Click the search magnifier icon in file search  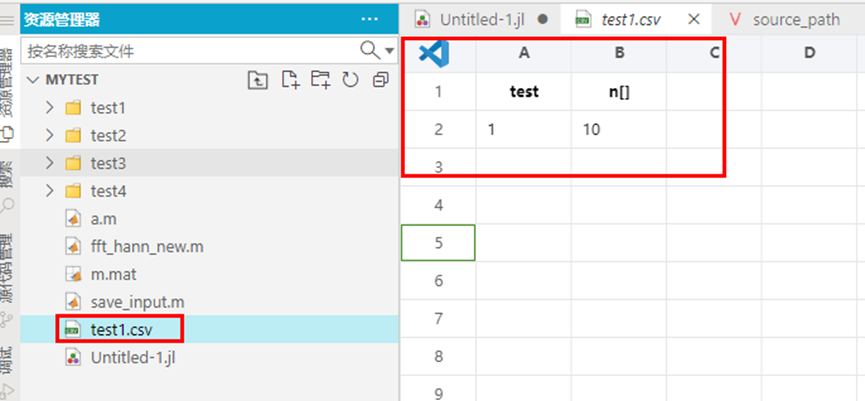[370, 51]
